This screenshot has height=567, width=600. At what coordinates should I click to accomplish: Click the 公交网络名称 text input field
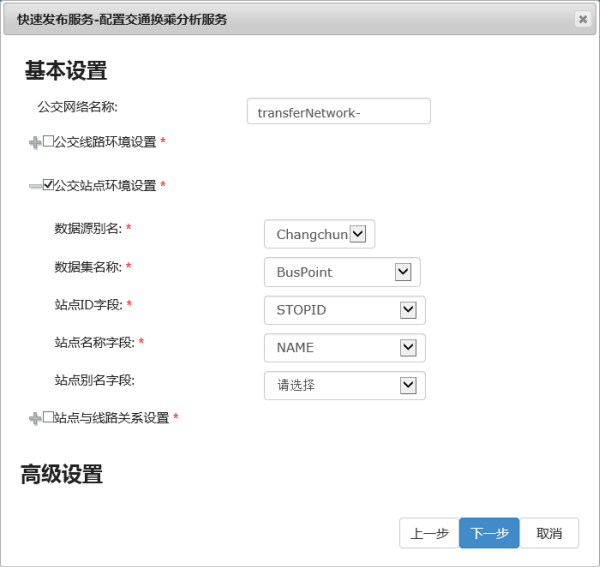pos(338,112)
